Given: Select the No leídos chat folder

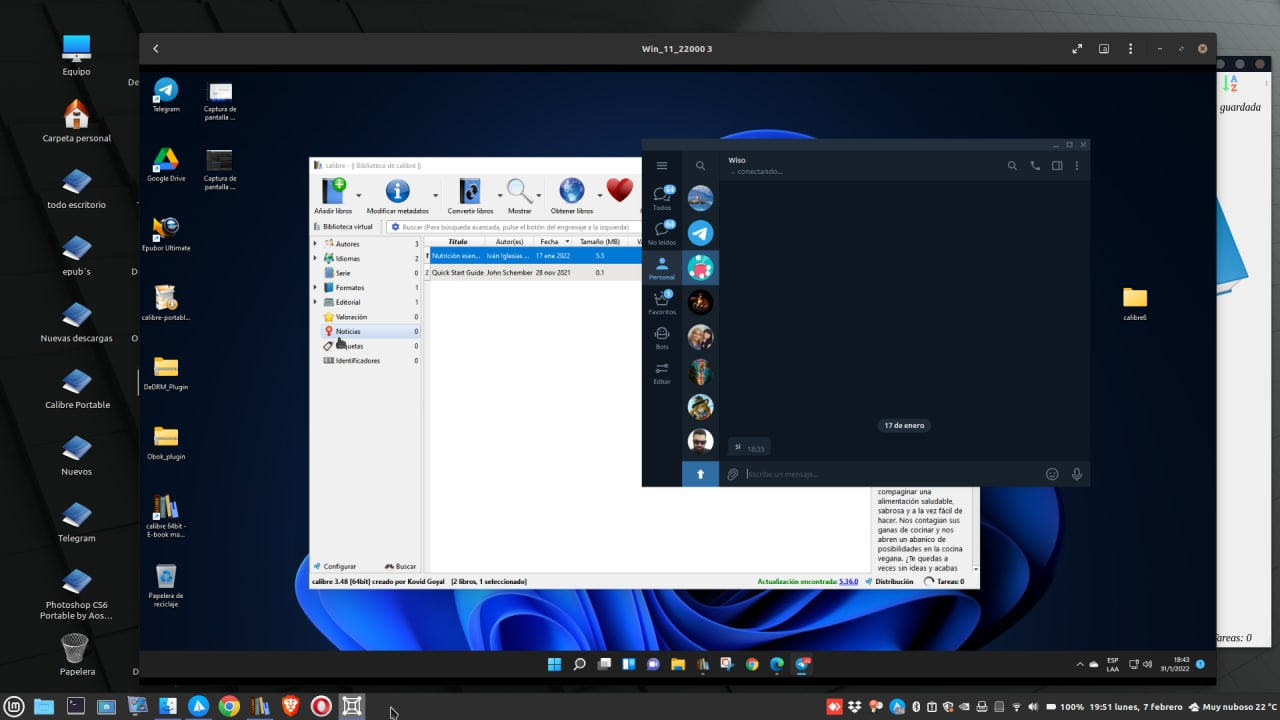Looking at the screenshot, I should pyautogui.click(x=661, y=234).
